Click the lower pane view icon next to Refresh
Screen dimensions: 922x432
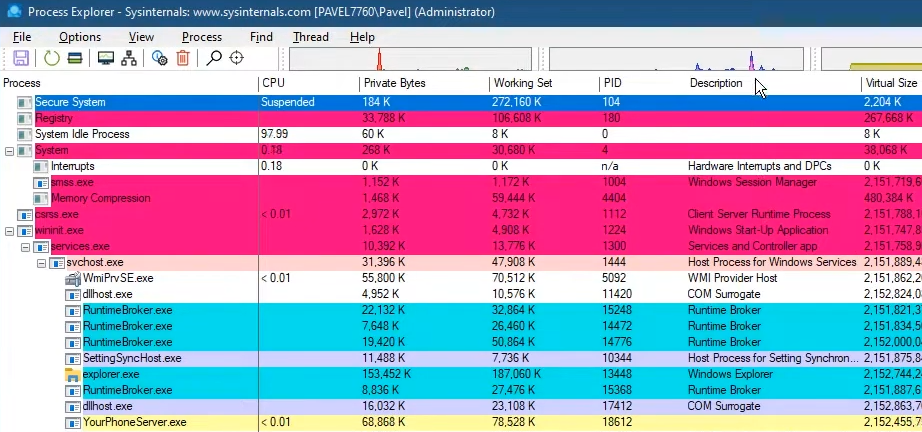pos(75,58)
